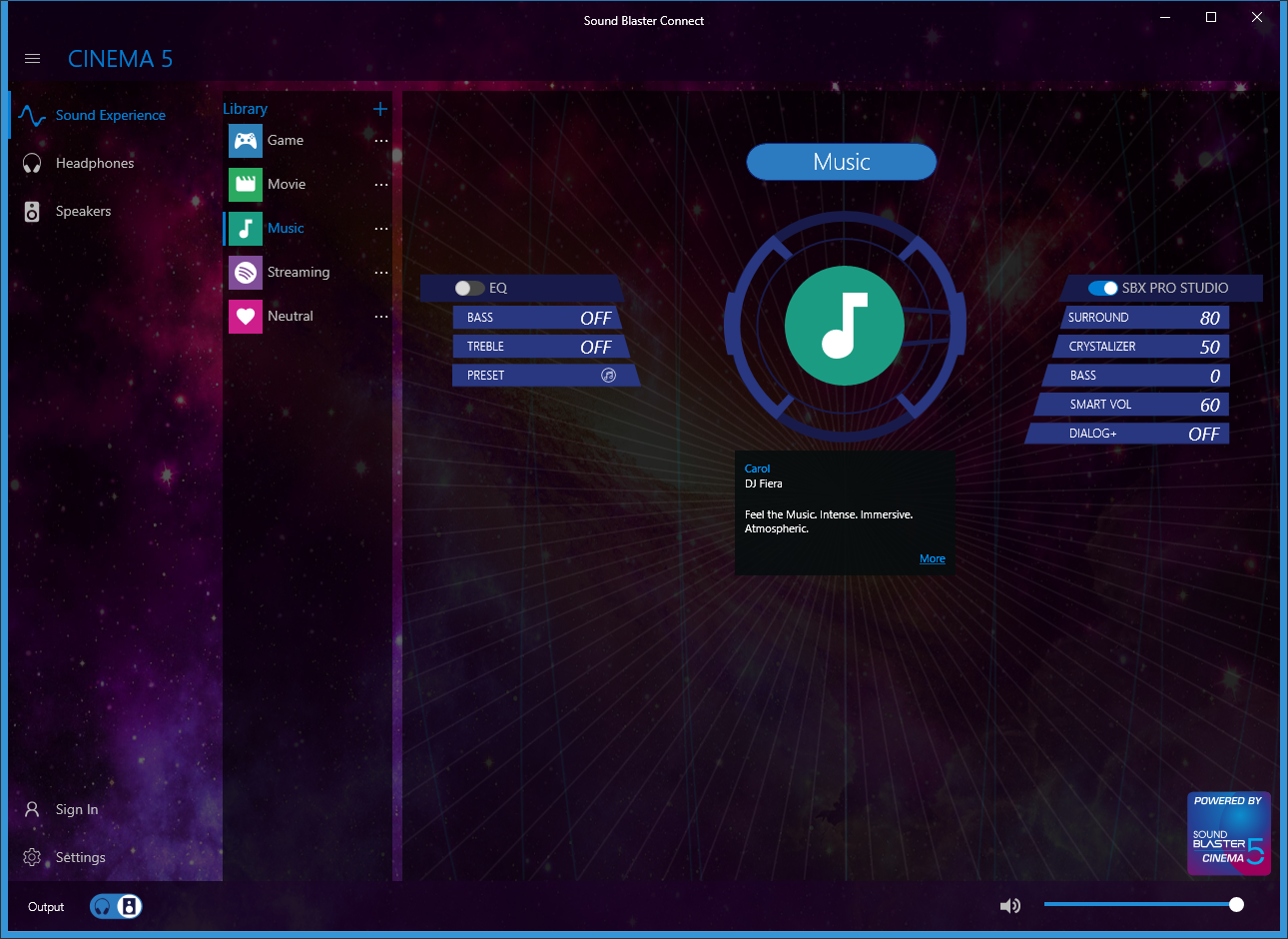Click the Sign In person icon
This screenshot has width=1288, height=939.
(x=32, y=809)
